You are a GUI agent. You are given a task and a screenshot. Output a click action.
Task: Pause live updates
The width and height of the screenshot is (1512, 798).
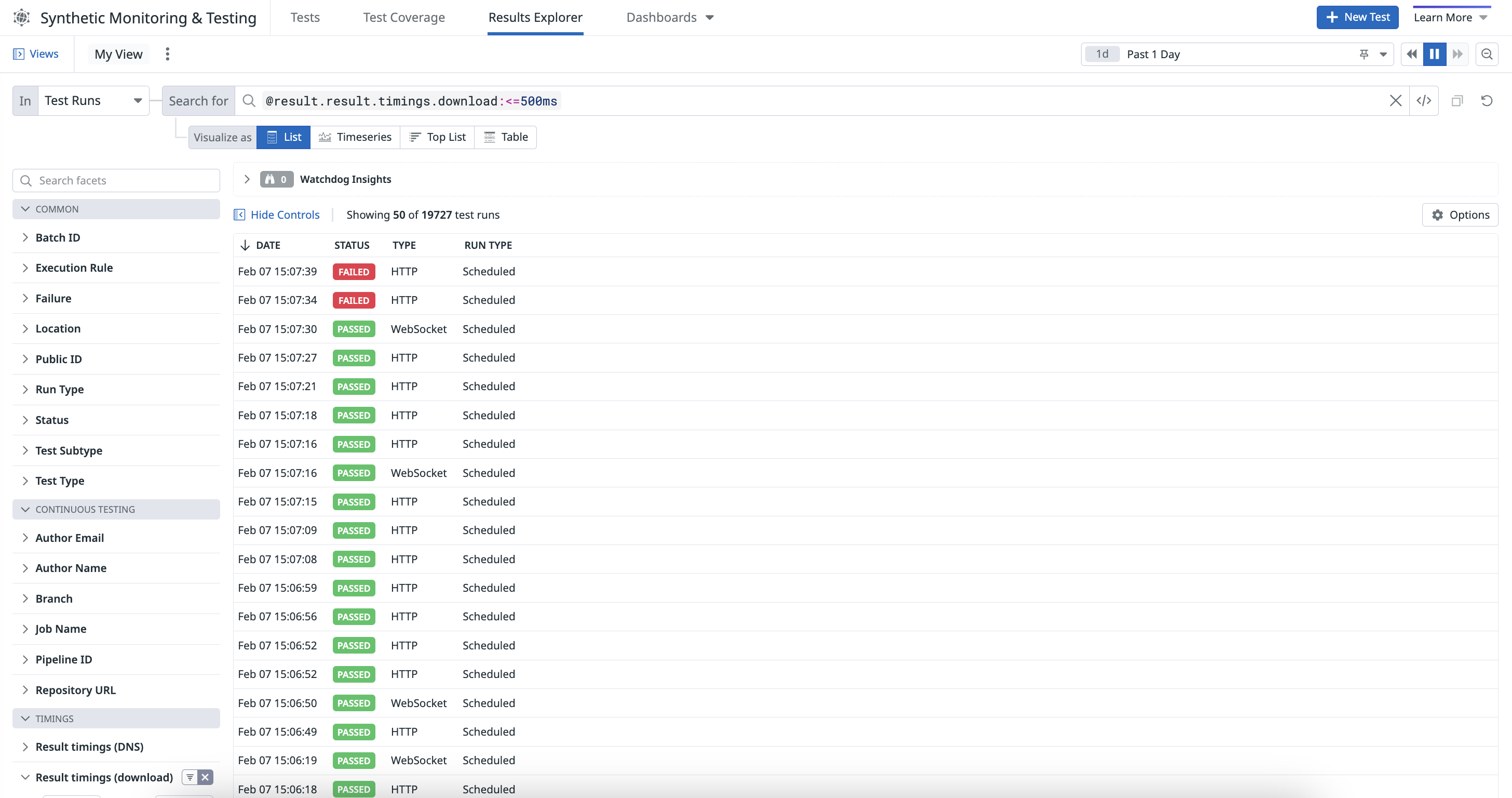(x=1435, y=54)
